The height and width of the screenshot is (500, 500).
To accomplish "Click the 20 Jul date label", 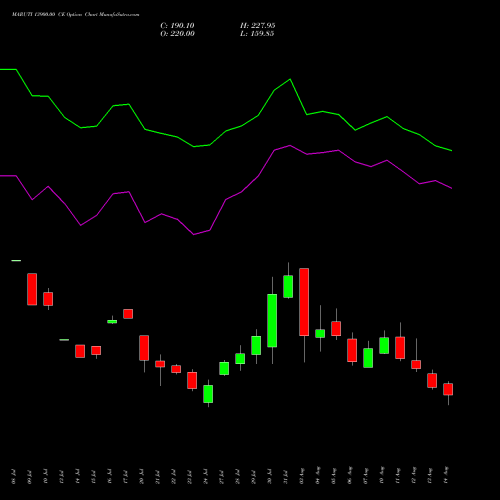I will click(142, 477).
